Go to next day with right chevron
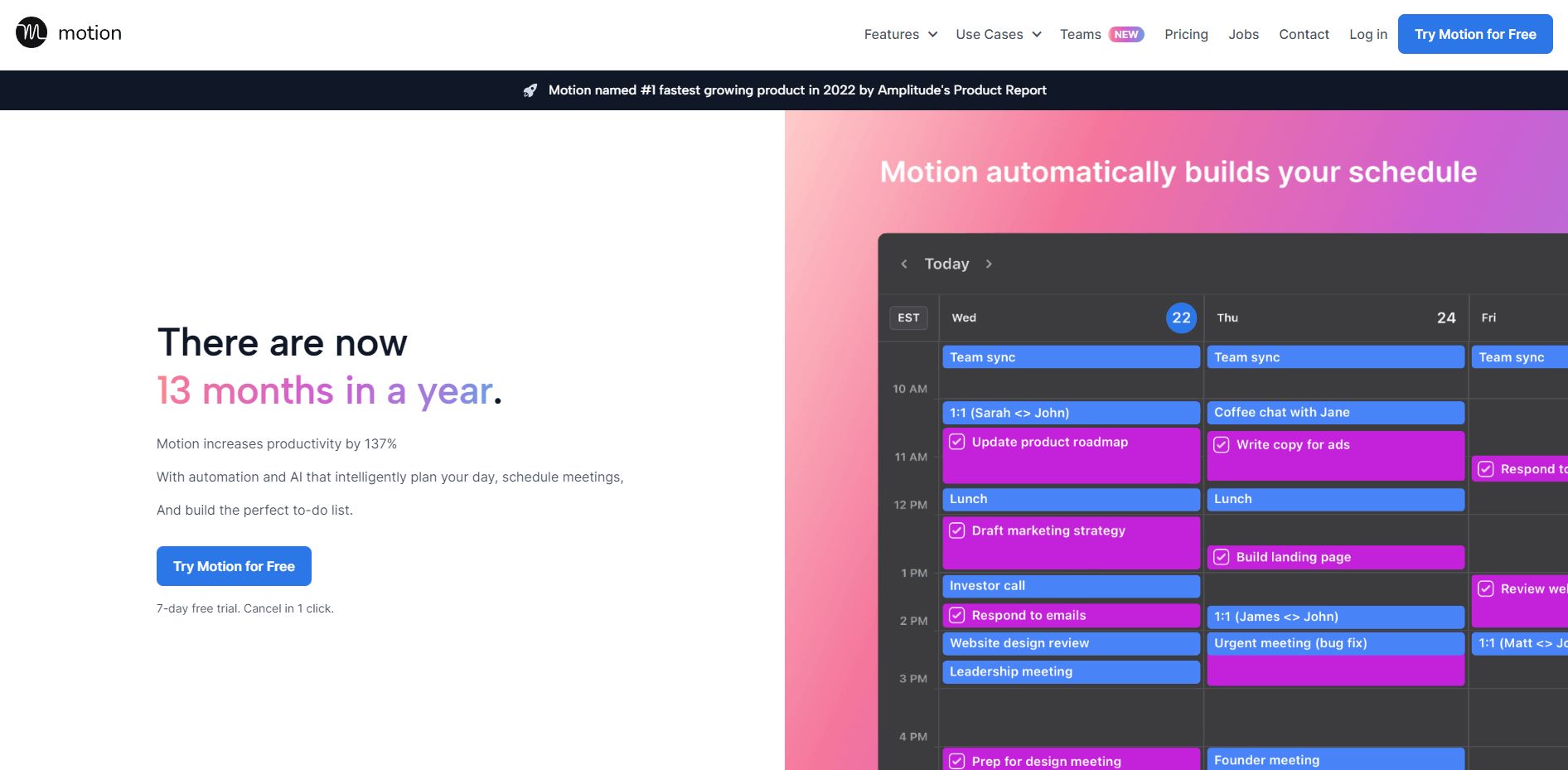1568x770 pixels. tap(989, 264)
